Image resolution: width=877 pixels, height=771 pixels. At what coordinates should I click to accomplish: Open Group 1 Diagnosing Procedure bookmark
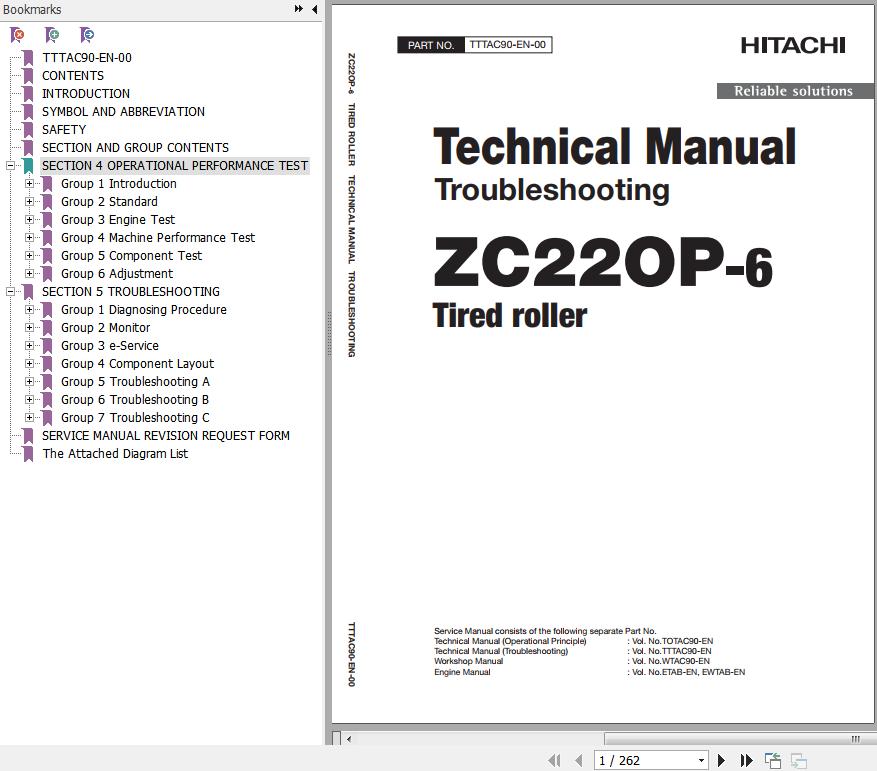(x=144, y=309)
